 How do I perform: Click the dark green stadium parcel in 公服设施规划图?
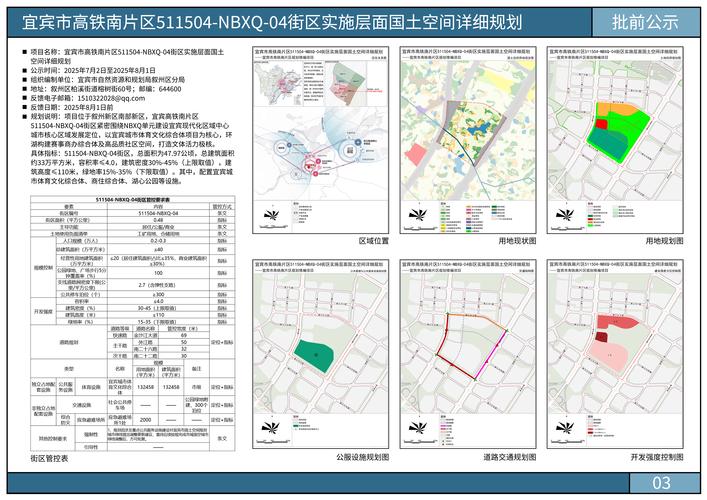tap(315, 356)
